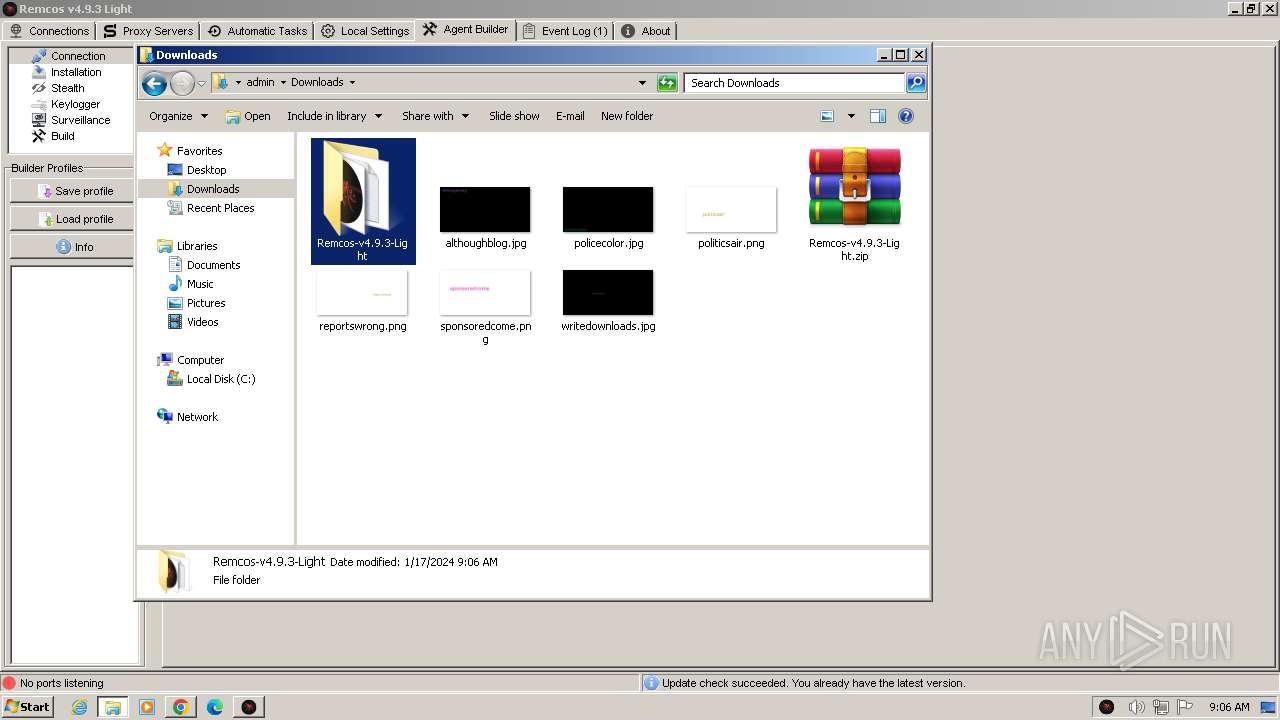
Task: Expand the Include in library menu
Action: pyautogui.click(x=334, y=116)
